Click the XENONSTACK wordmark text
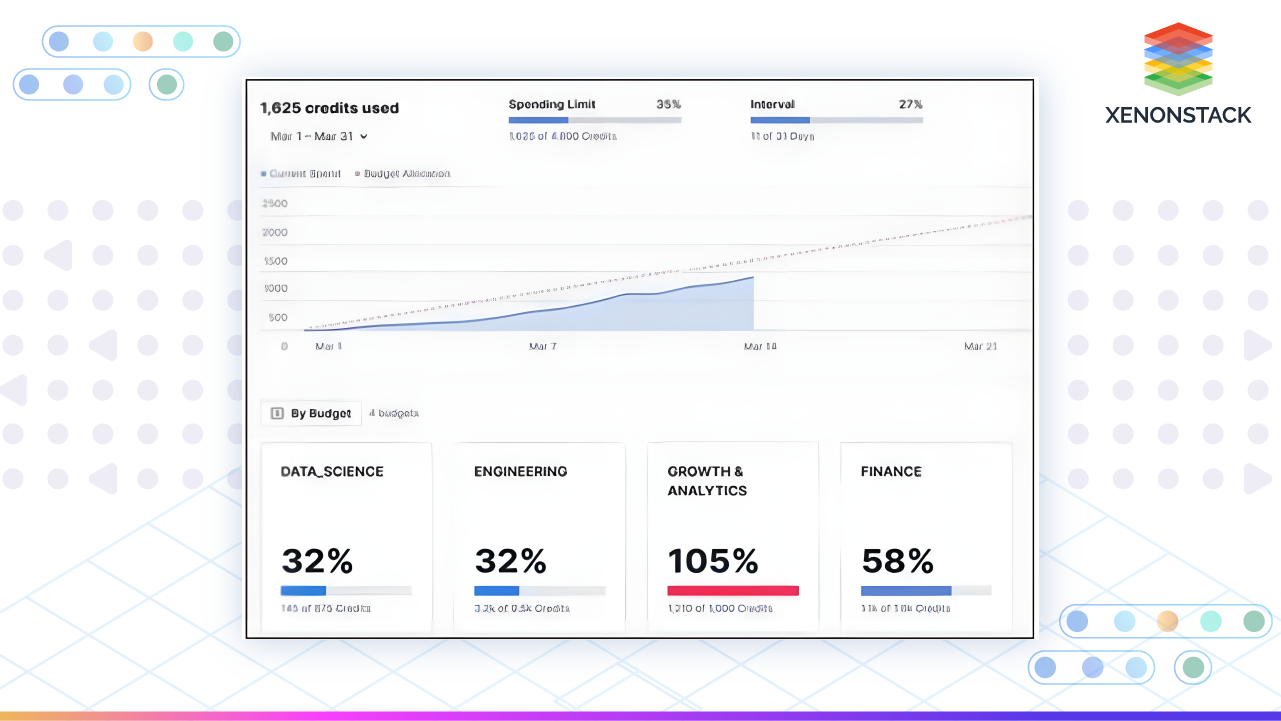Screen dimensions: 1281x721 pos(1178,115)
